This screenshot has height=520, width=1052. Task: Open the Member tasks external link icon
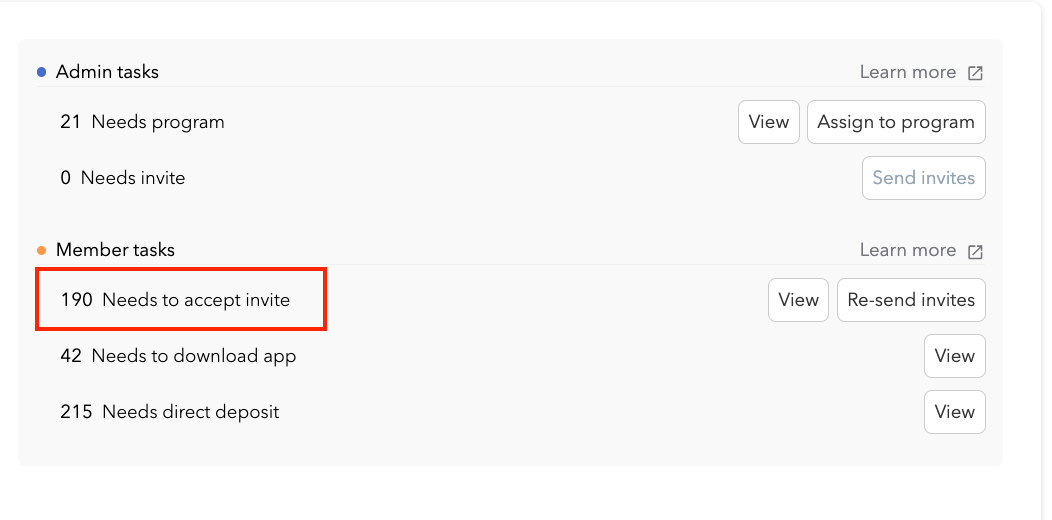point(975,251)
